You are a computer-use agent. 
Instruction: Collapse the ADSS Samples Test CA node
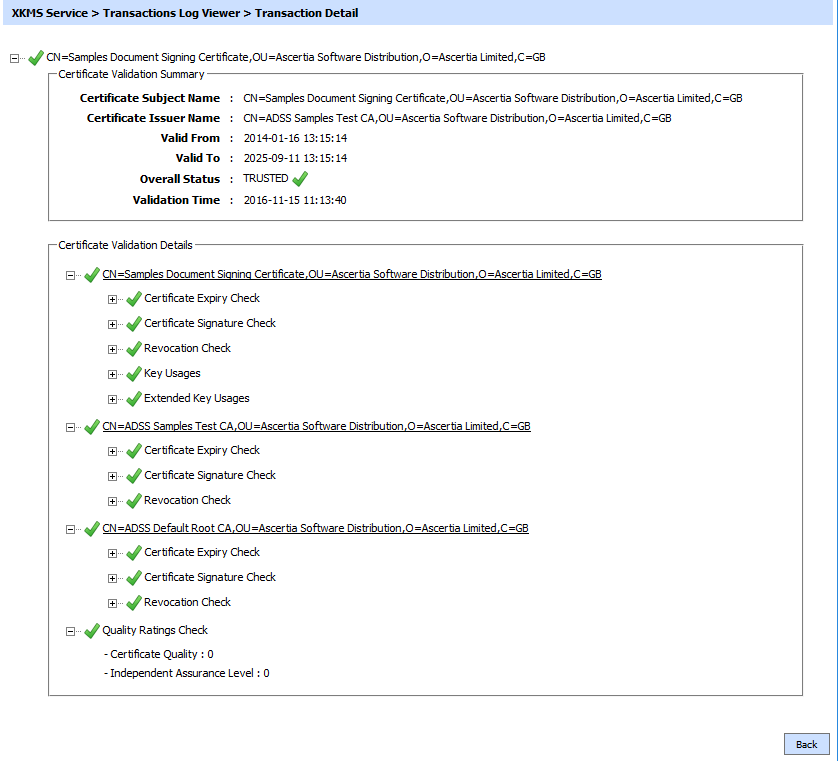point(70,427)
